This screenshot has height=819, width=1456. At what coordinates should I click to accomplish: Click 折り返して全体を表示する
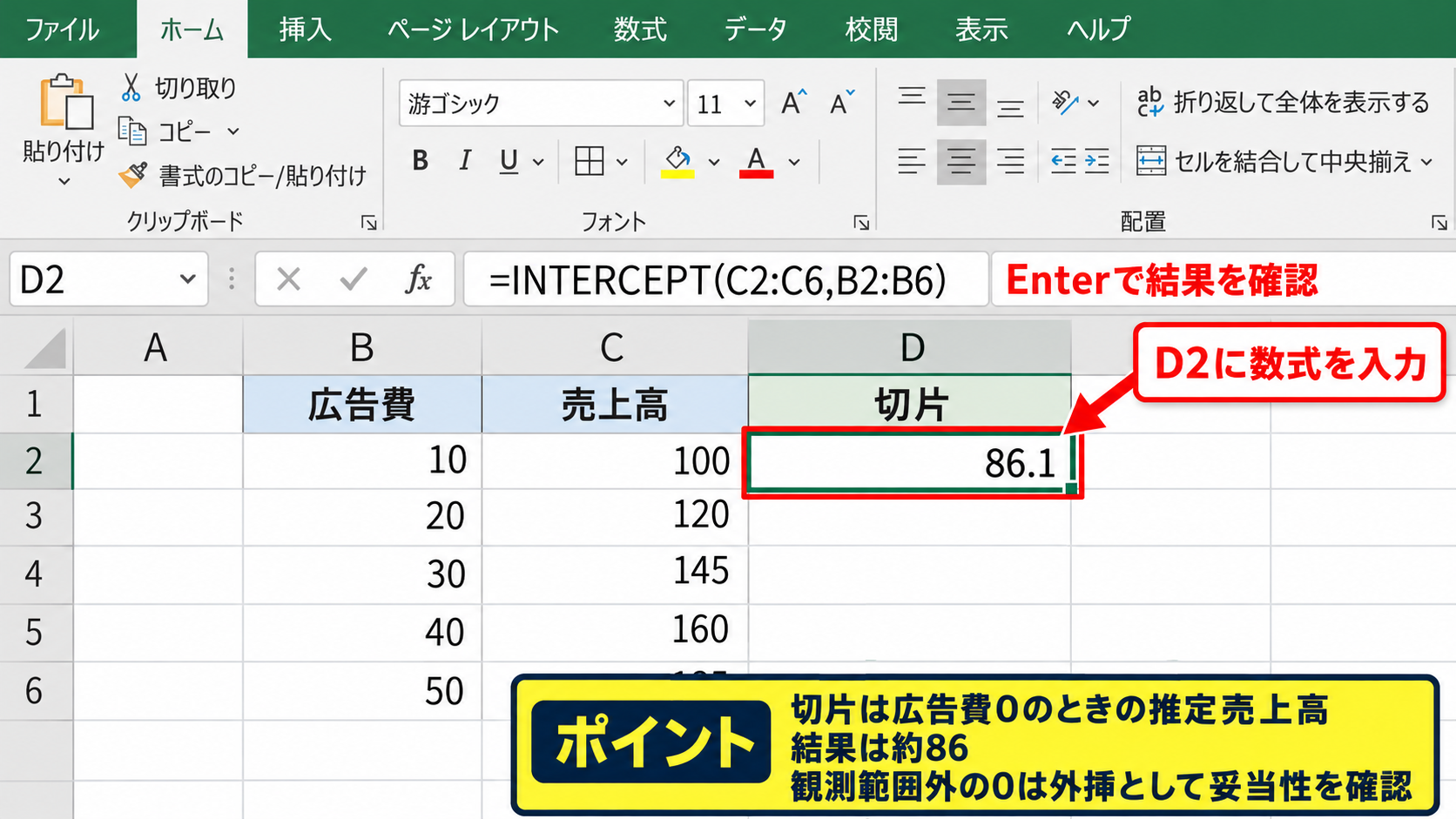(x=1301, y=103)
